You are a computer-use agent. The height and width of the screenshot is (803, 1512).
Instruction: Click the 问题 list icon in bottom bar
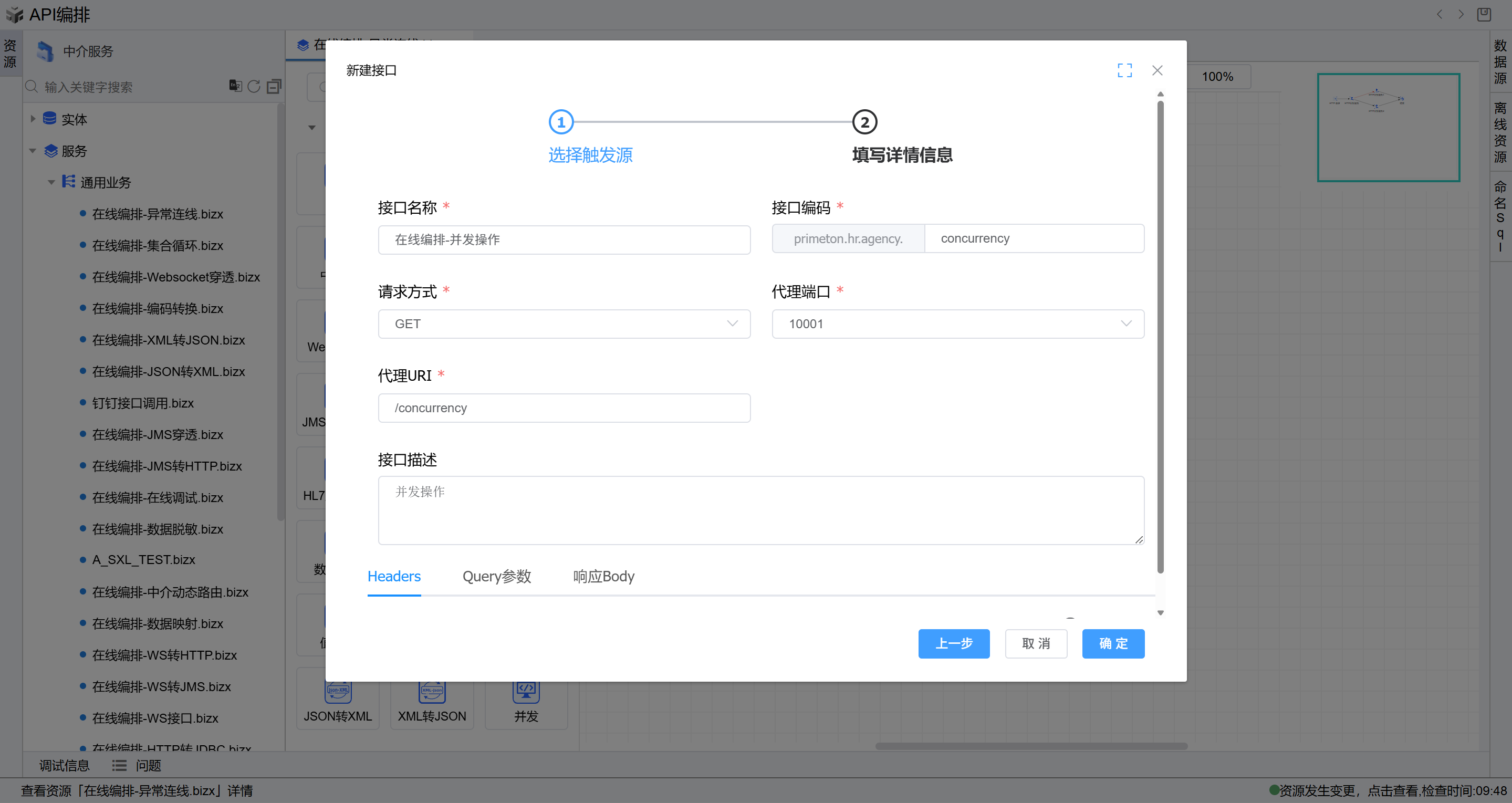point(119,765)
